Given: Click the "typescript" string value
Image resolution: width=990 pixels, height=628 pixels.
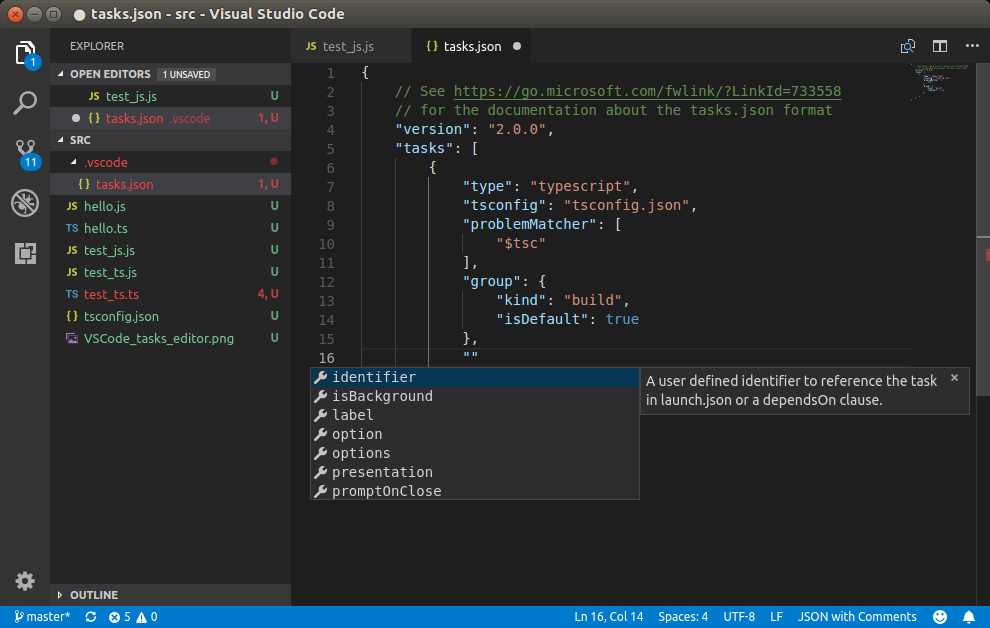Looking at the screenshot, I should [580, 187].
